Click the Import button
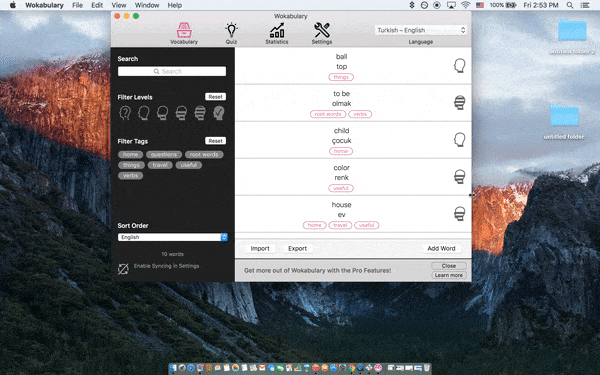This screenshot has width=600, height=375. click(x=260, y=248)
